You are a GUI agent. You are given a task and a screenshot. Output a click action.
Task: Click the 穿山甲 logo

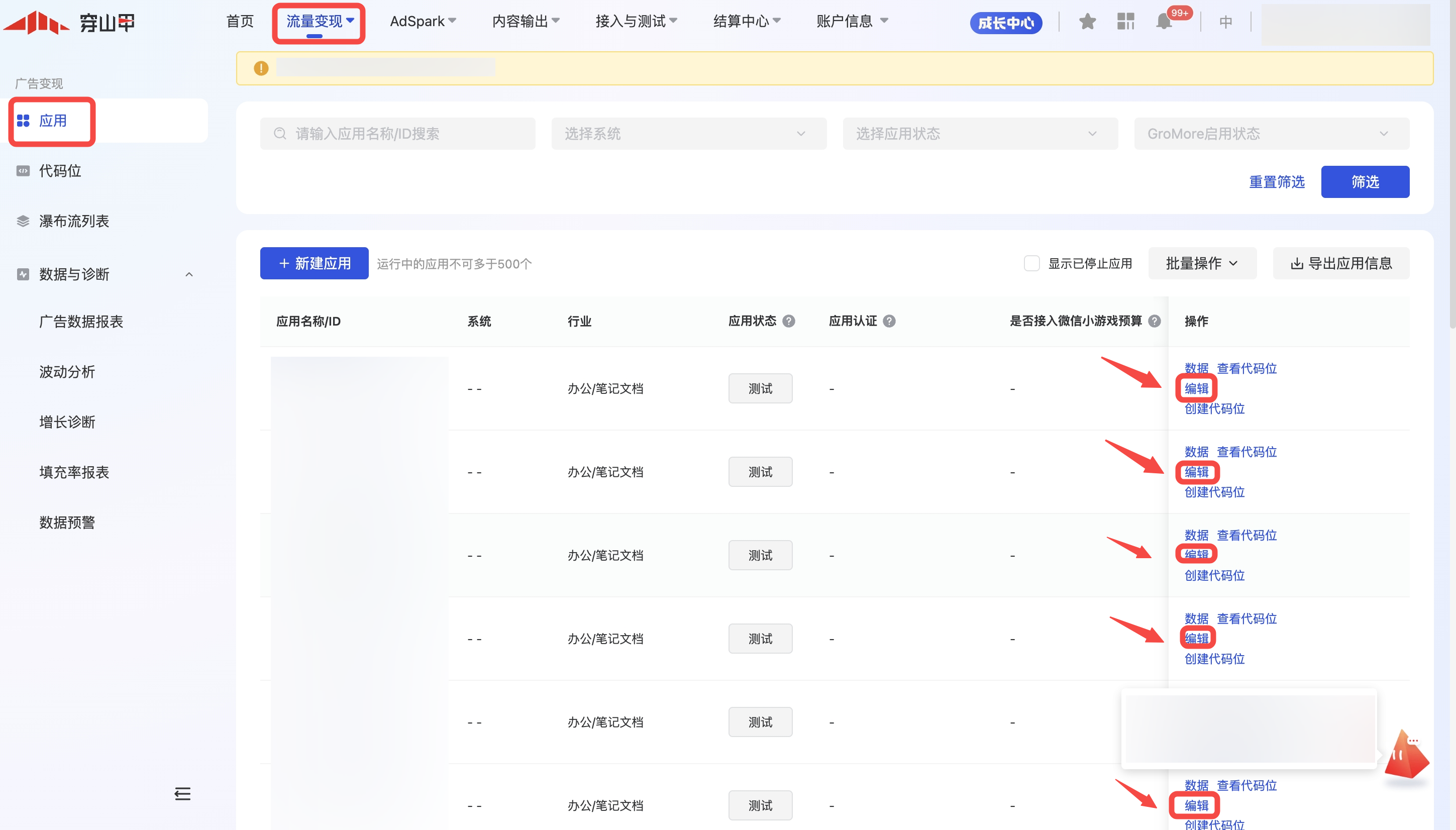69,23
